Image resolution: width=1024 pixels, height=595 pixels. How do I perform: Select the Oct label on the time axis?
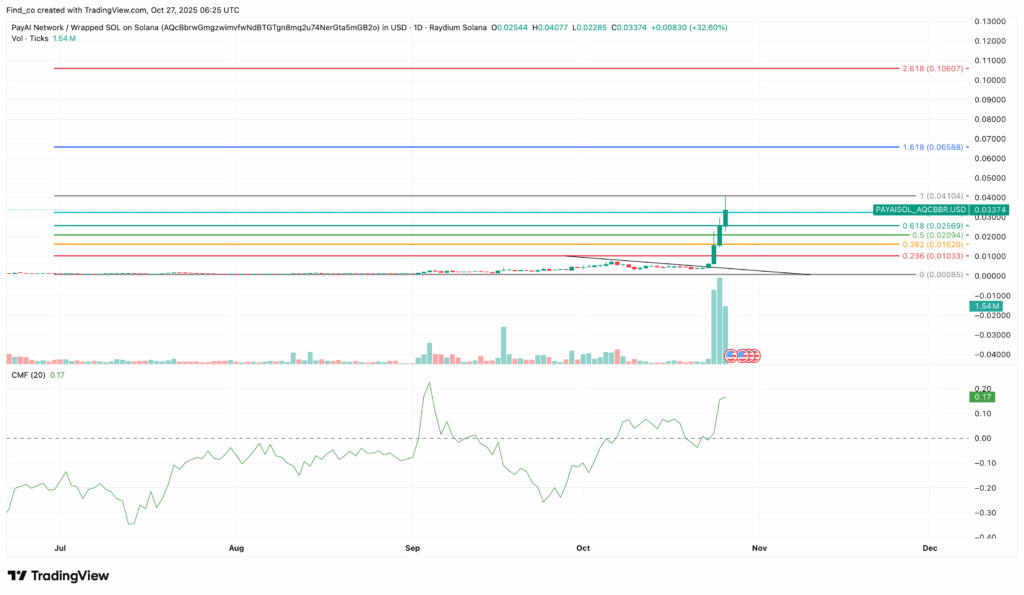[x=583, y=548]
